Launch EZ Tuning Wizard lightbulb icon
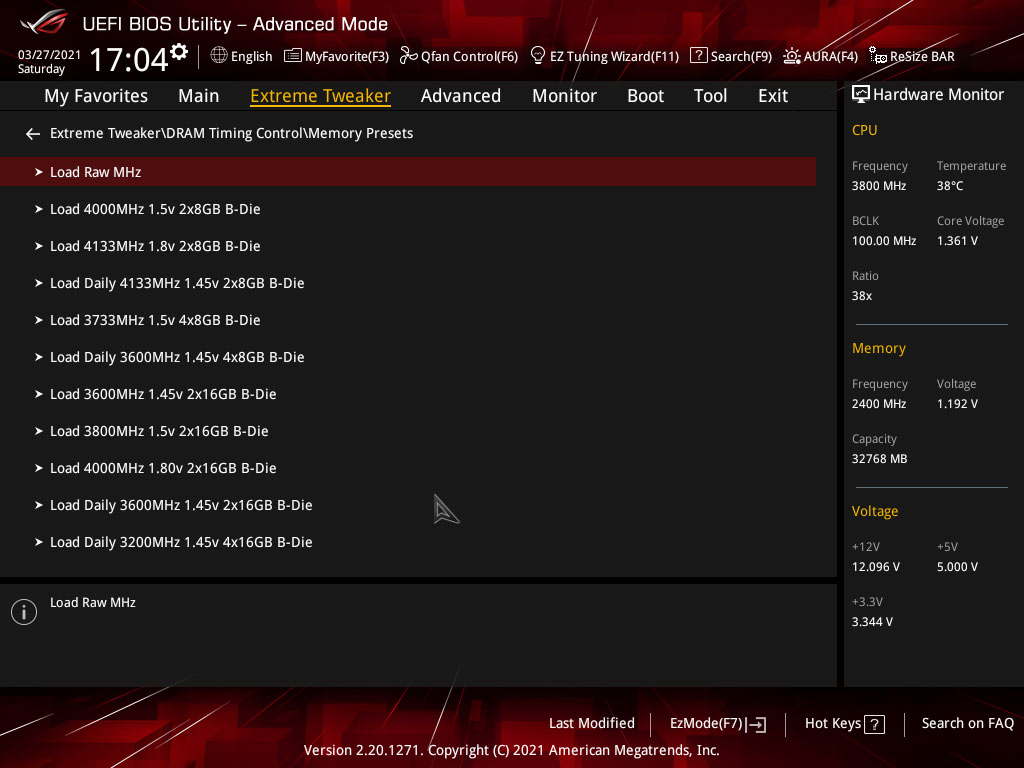The width and height of the screenshot is (1024, 768). pyautogui.click(x=538, y=56)
